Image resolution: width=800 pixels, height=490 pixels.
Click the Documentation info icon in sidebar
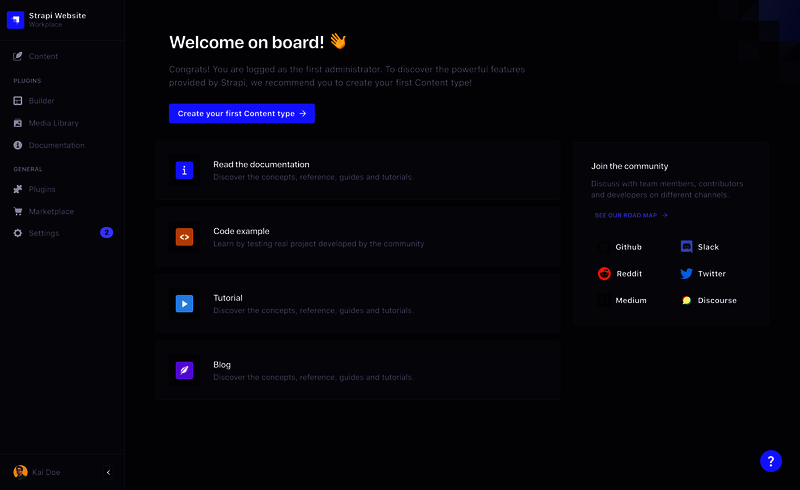pyautogui.click(x=18, y=145)
